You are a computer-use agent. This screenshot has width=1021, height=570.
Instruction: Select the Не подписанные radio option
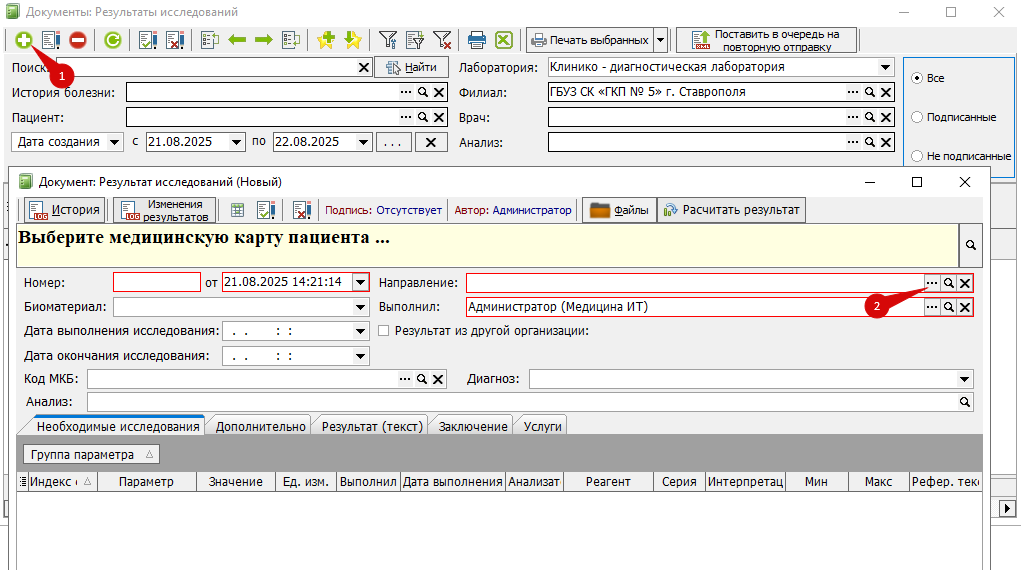pyautogui.click(x=917, y=156)
